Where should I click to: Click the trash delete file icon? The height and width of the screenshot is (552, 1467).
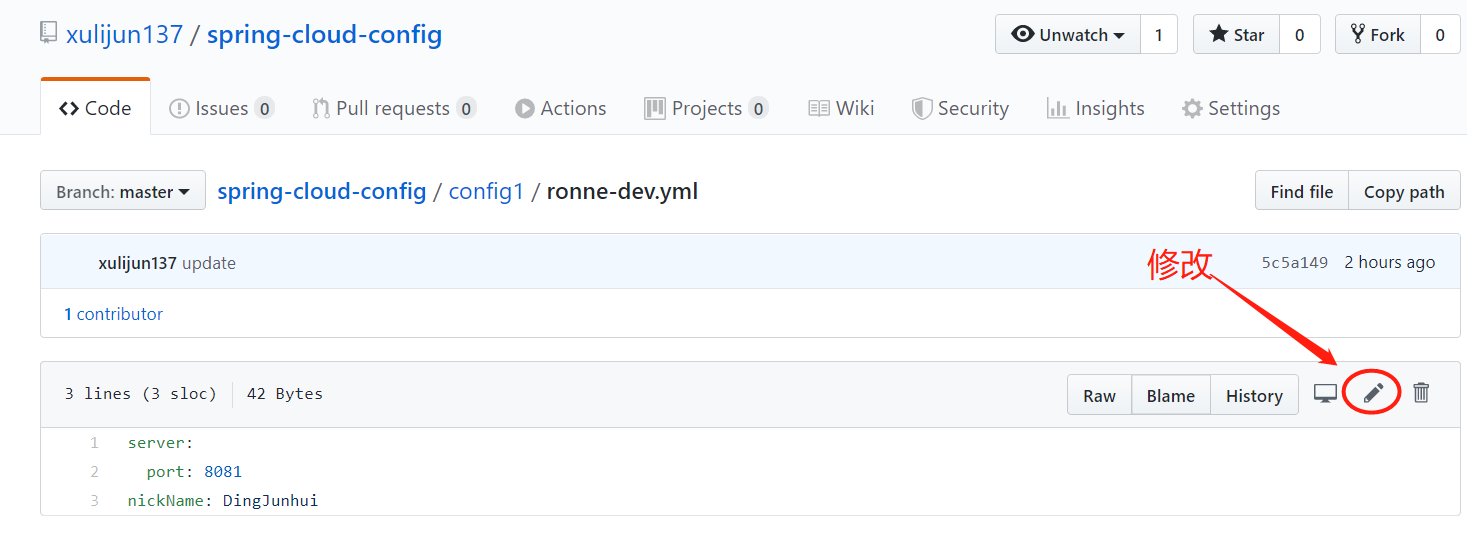coord(1421,393)
